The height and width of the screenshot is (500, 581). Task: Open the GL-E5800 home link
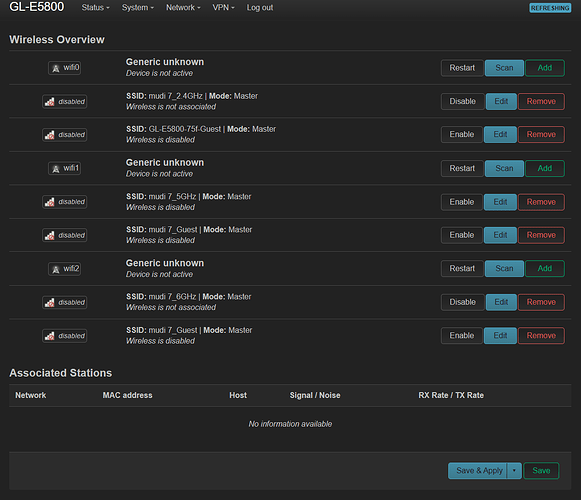point(37,7)
